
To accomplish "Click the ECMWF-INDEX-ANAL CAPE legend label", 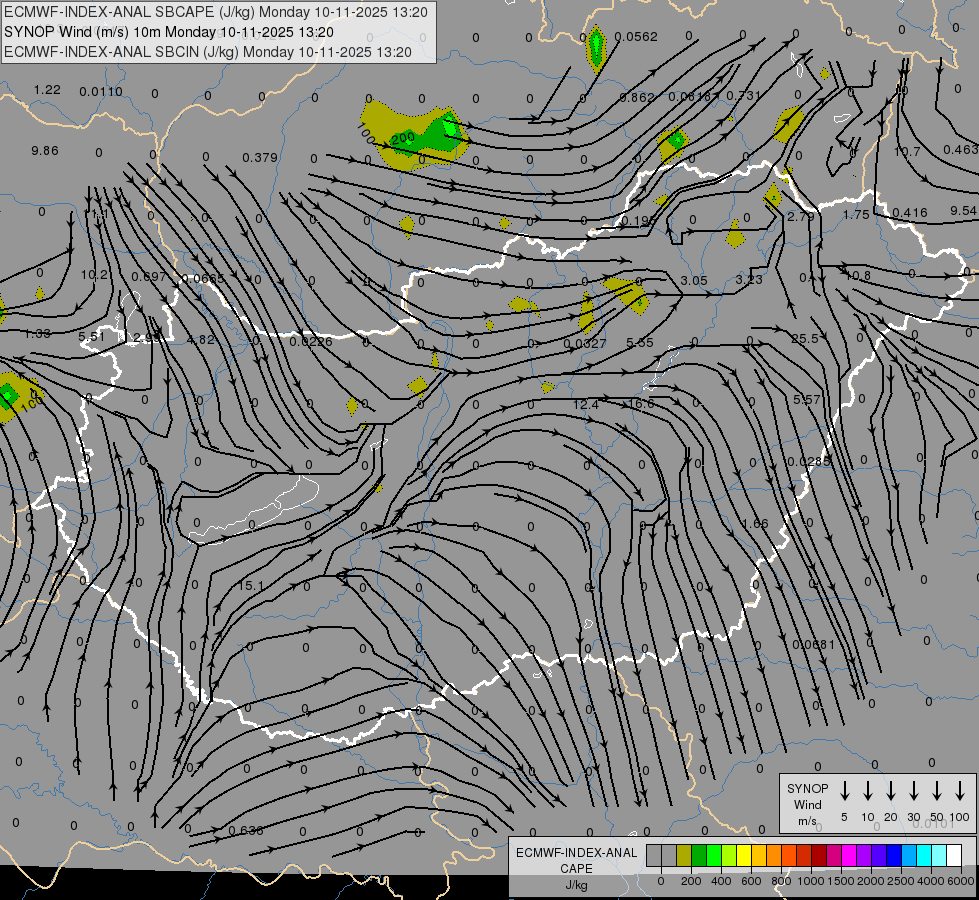I will pyautogui.click(x=576, y=868).
